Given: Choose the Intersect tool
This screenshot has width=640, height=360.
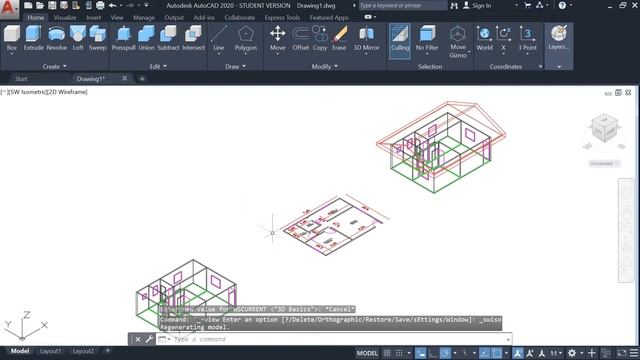Looking at the screenshot, I should pos(193,39).
